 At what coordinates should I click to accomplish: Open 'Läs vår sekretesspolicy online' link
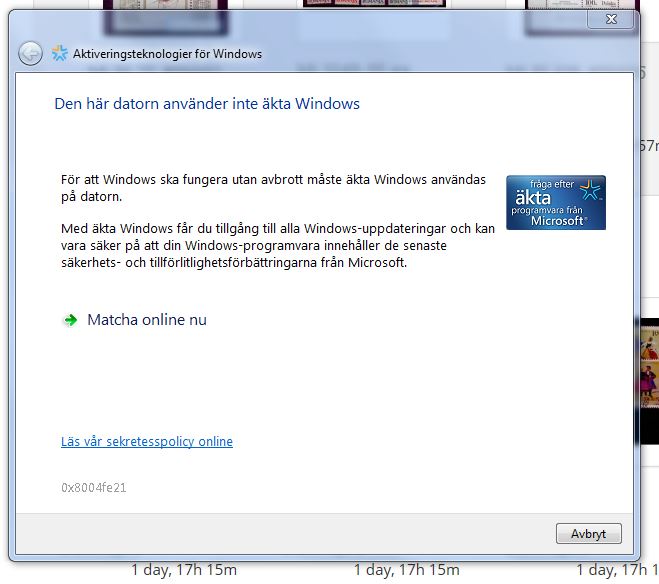point(147,442)
